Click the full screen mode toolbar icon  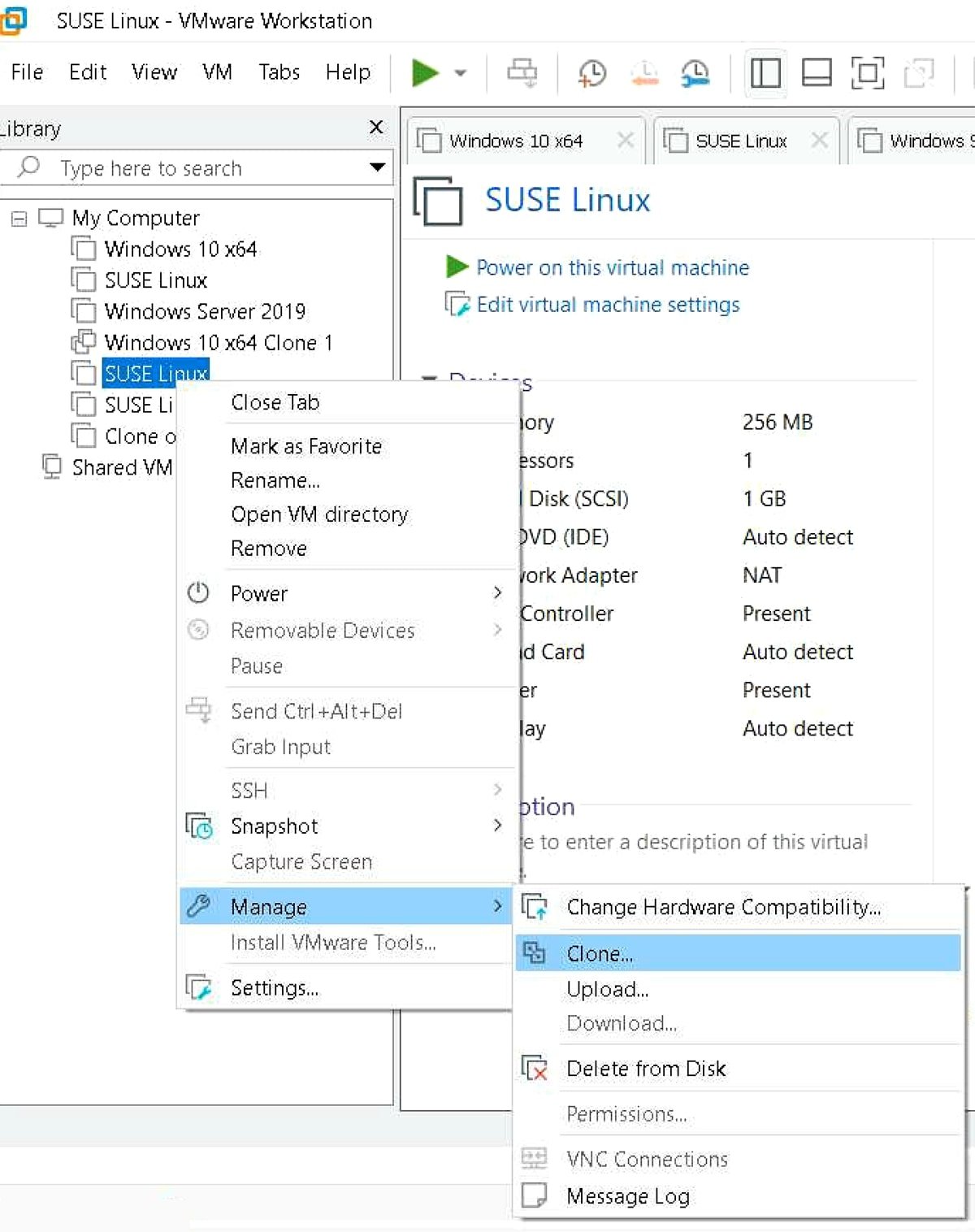(x=867, y=73)
